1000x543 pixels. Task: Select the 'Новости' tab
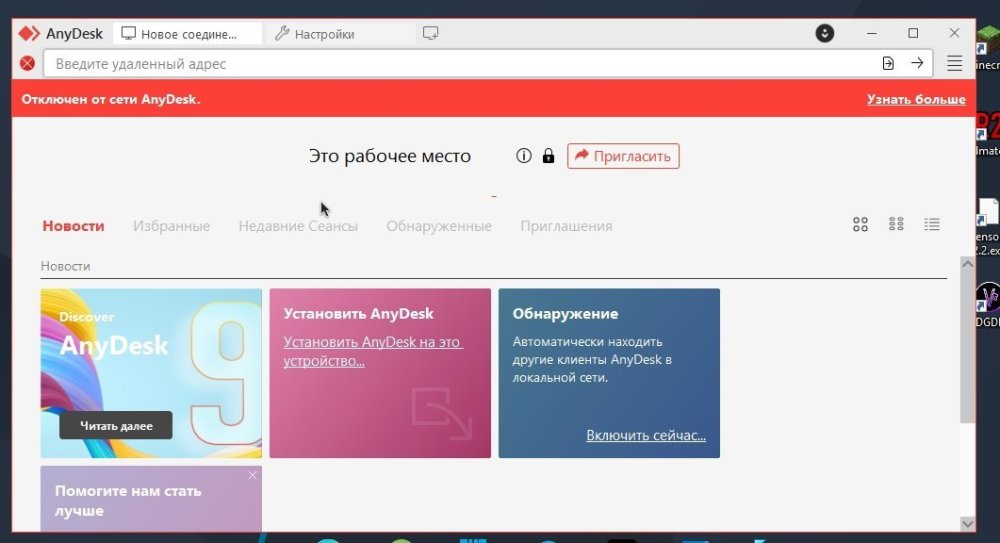coord(73,226)
